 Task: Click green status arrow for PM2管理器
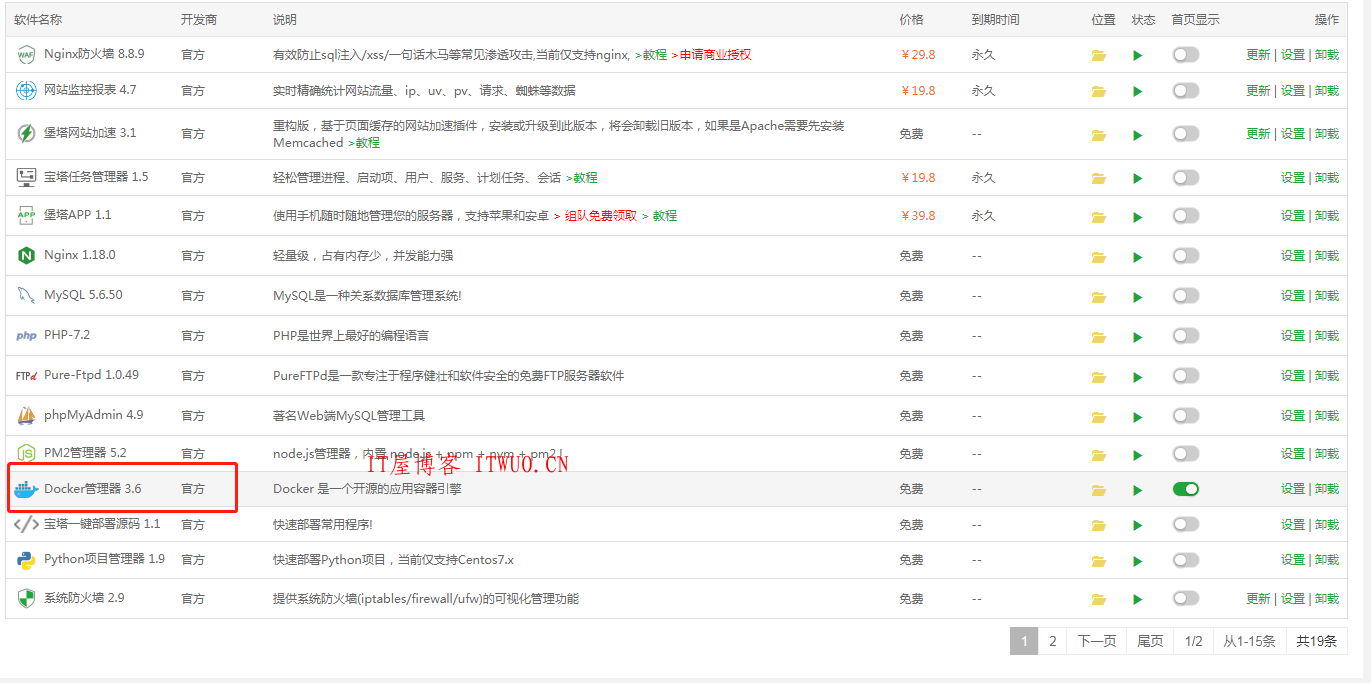1137,455
